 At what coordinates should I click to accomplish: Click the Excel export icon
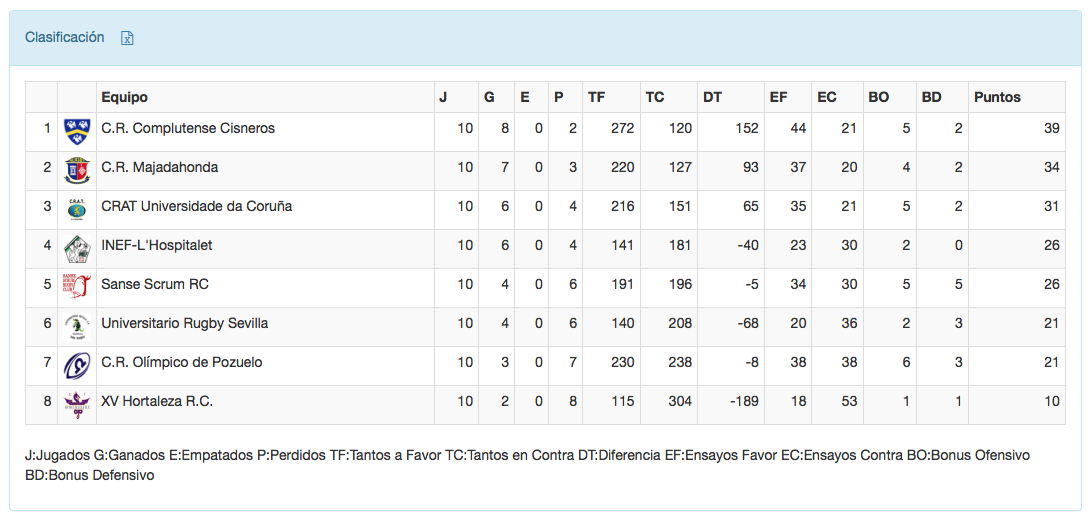[x=127, y=38]
